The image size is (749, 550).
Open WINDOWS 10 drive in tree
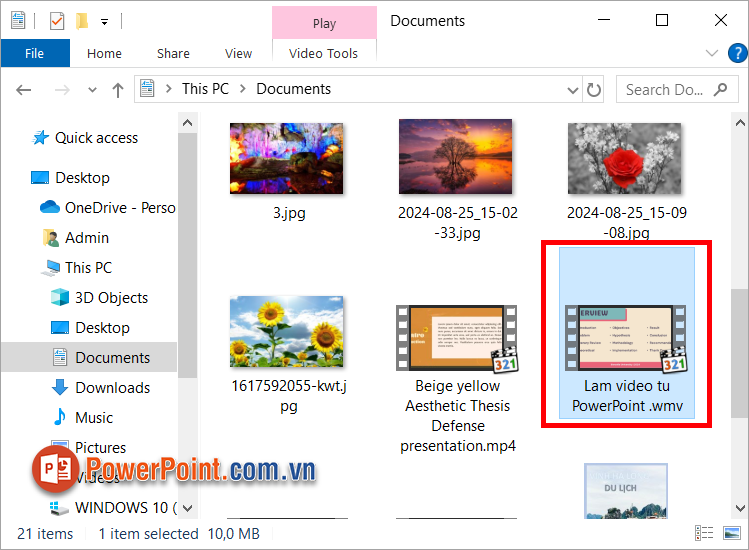pos(126,507)
